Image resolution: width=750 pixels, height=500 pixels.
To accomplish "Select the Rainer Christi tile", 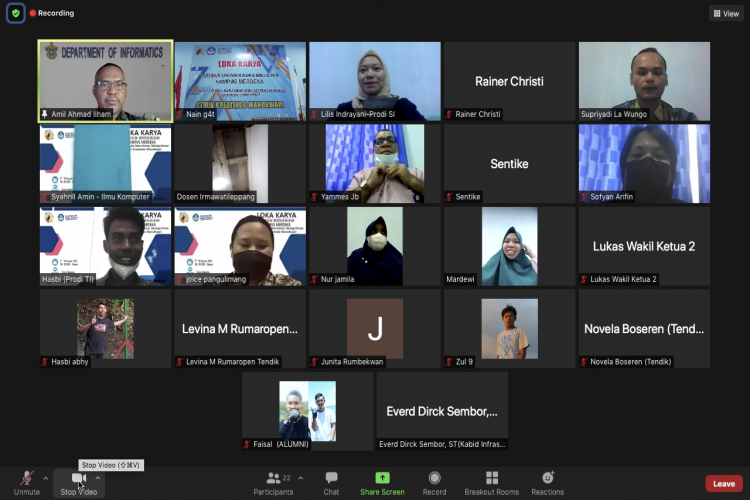I will pos(509,81).
